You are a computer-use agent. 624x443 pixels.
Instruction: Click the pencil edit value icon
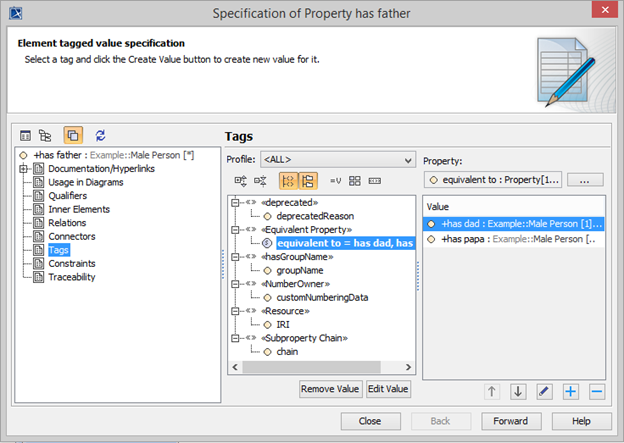coord(544,392)
